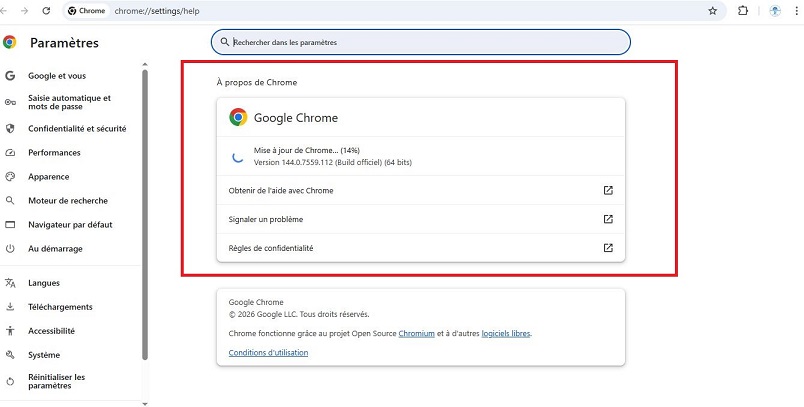Click the Mise à jour de Chrome… (14%) text
This screenshot has width=804, height=407.
[x=307, y=150]
